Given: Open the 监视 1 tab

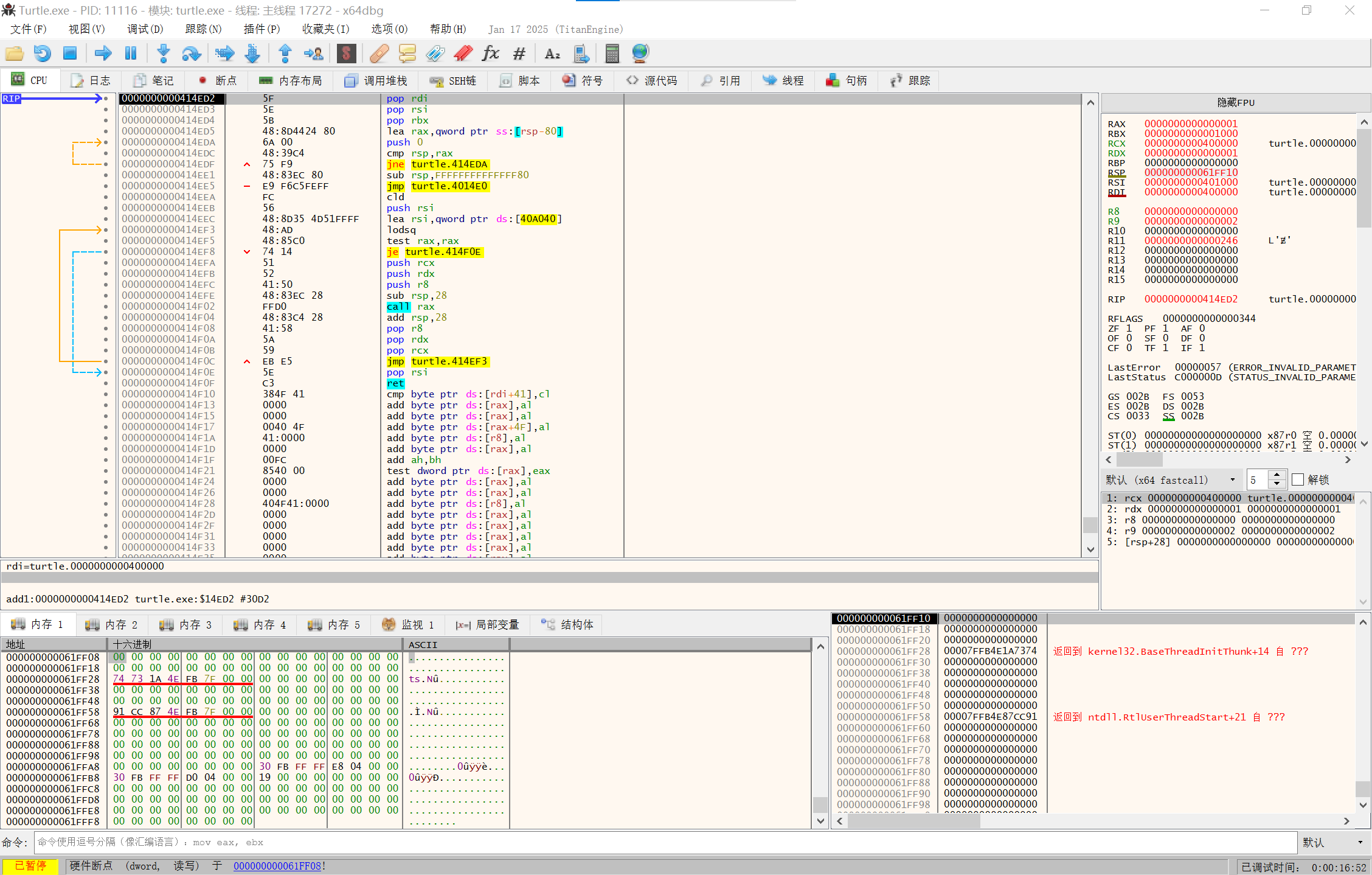Looking at the screenshot, I should [408, 625].
